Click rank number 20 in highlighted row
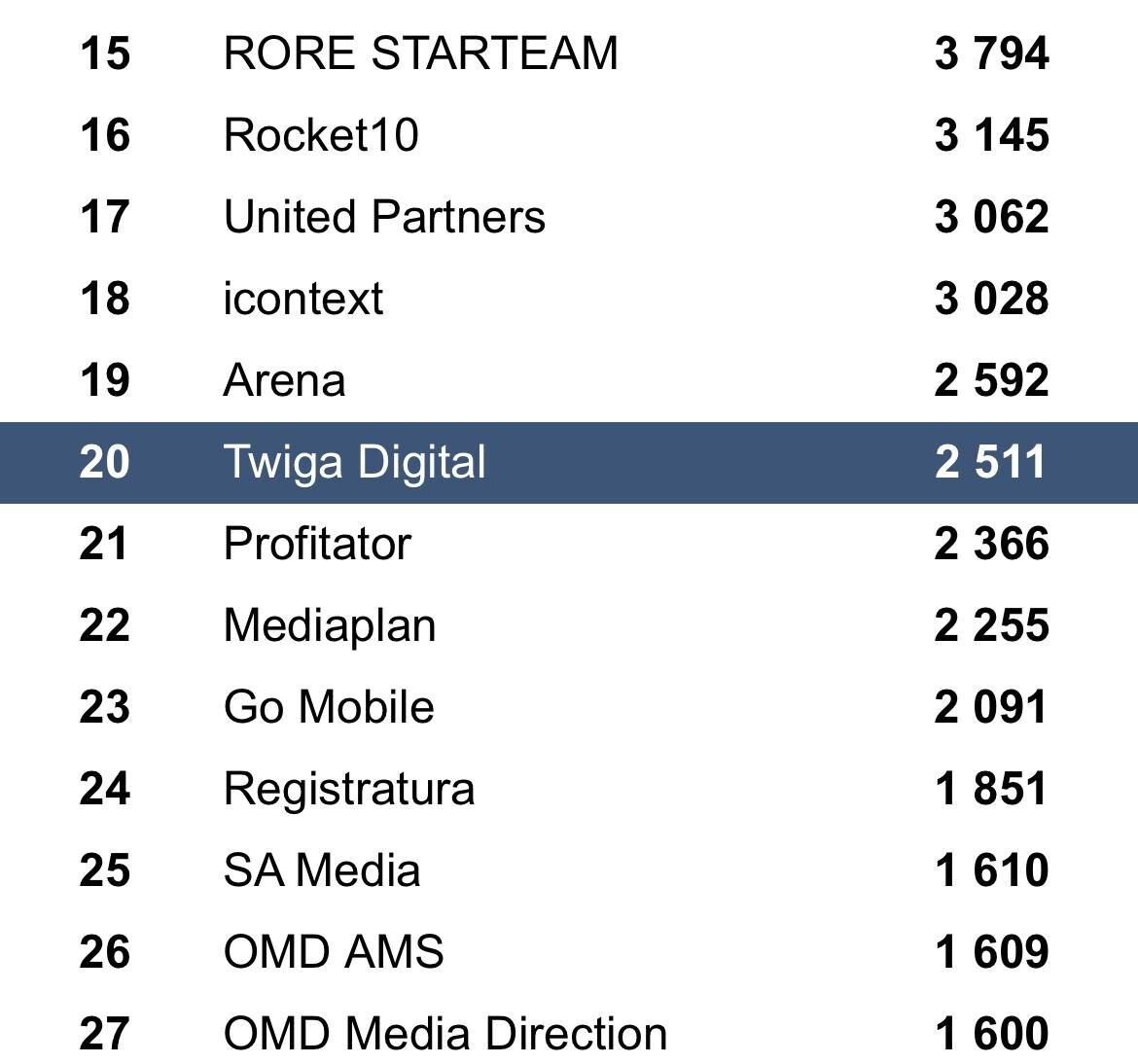 pyautogui.click(x=104, y=462)
